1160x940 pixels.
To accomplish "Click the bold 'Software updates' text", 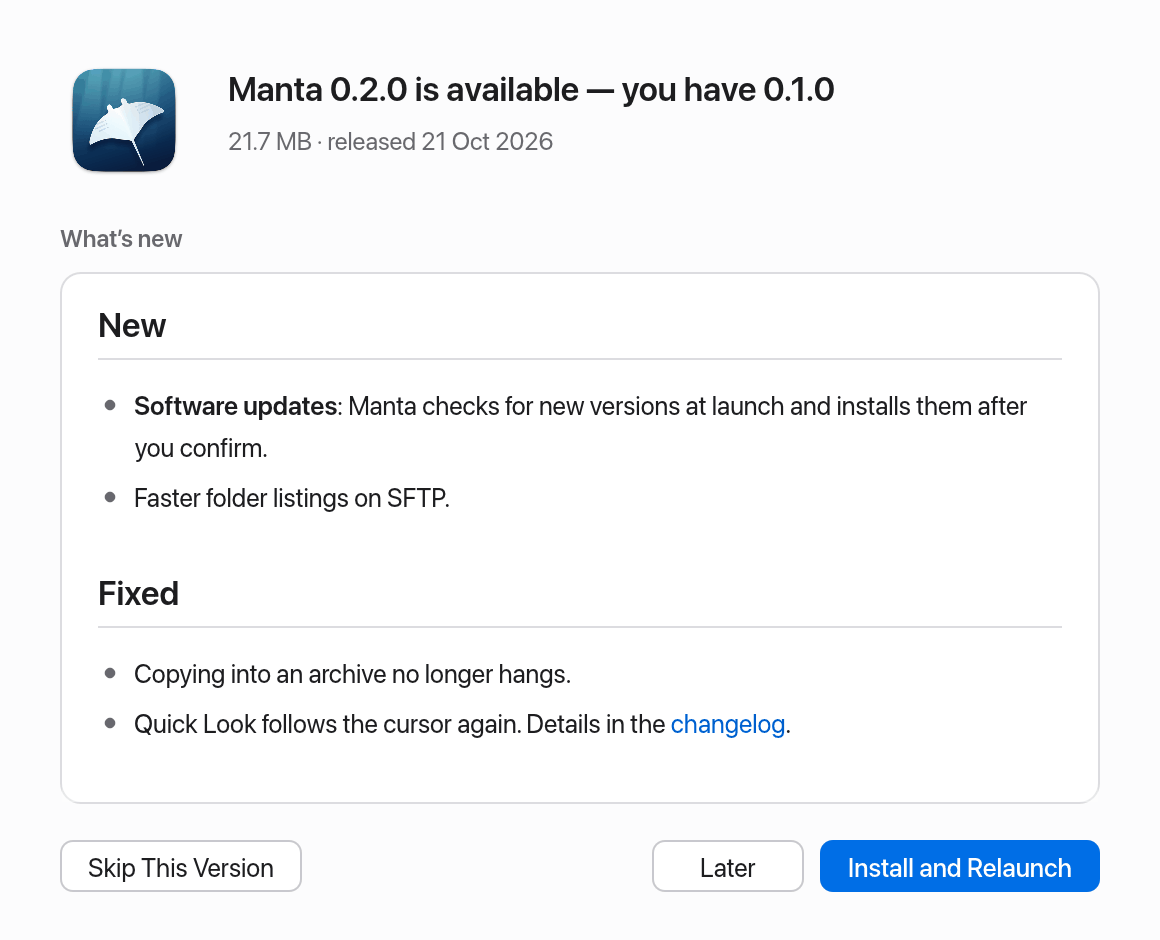I will click(235, 406).
